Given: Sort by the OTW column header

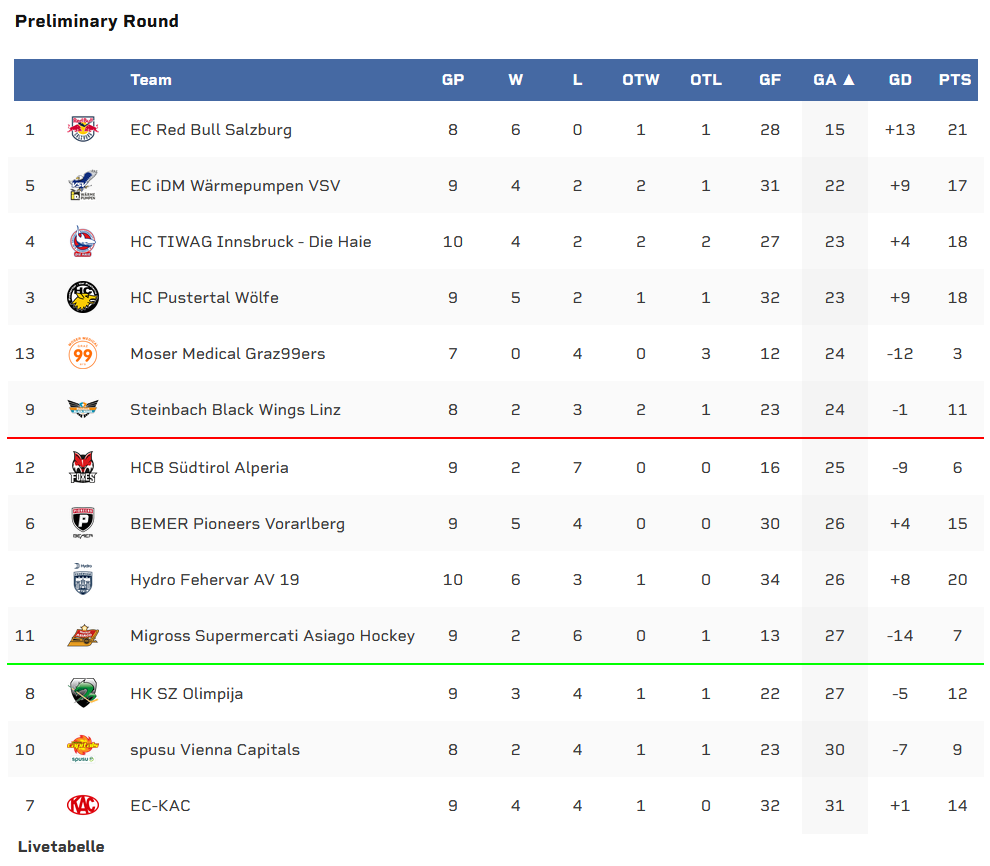Looking at the screenshot, I should pos(641,80).
